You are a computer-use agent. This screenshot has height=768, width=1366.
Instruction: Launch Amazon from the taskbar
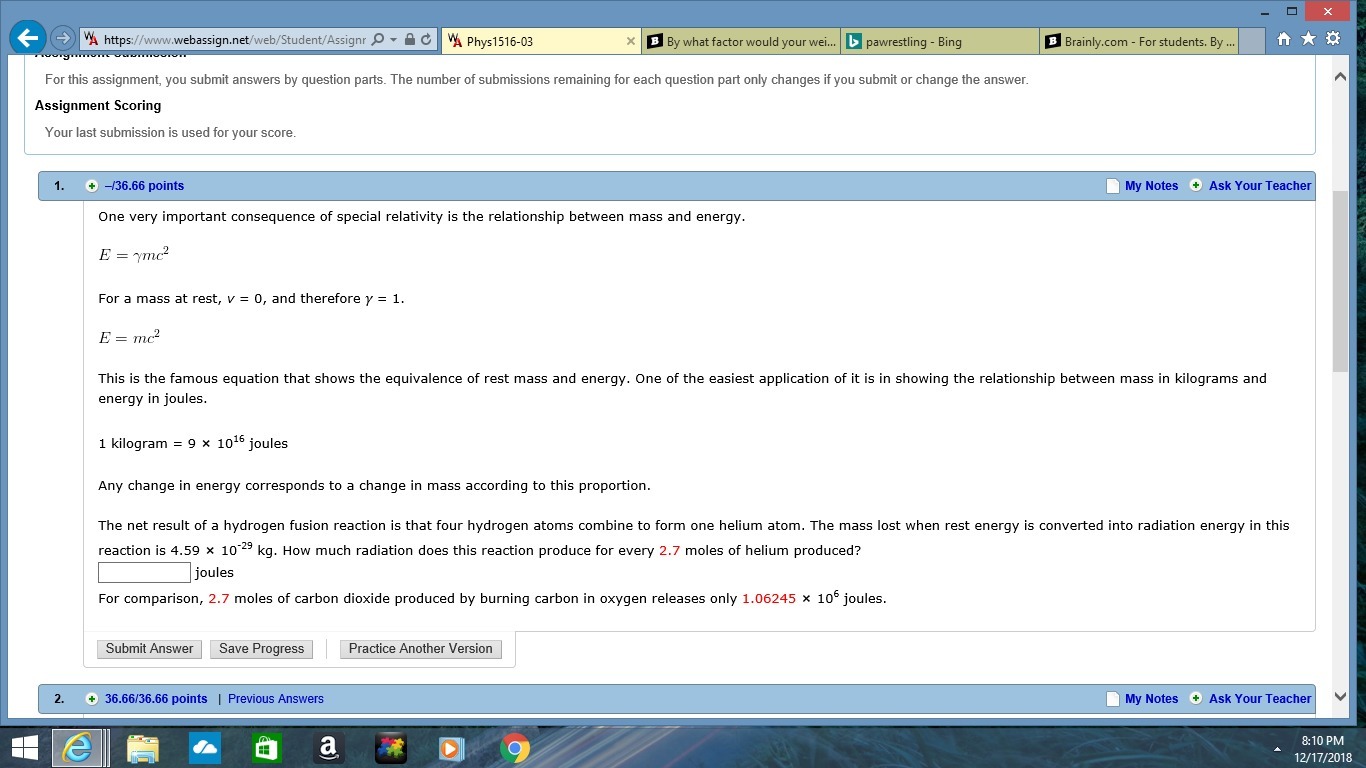click(x=329, y=748)
